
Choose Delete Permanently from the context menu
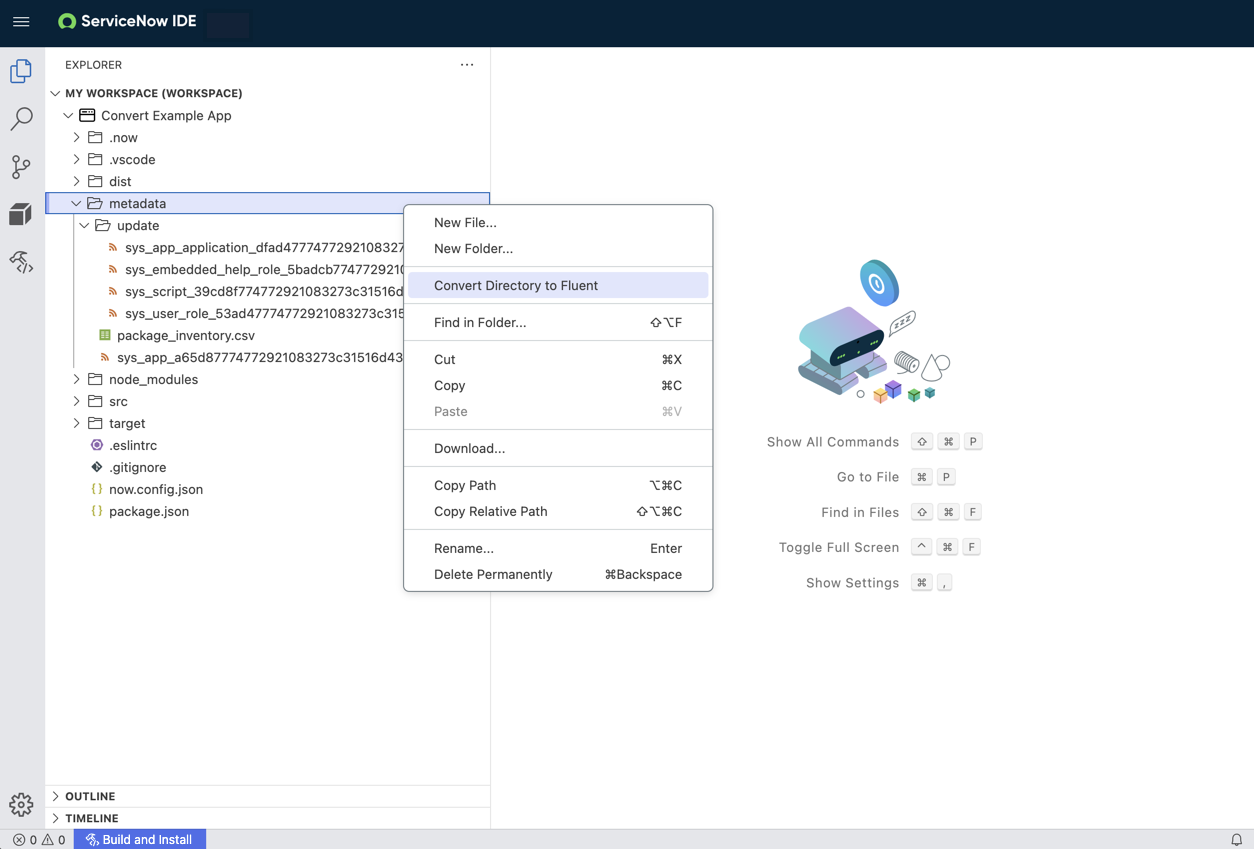(558, 574)
